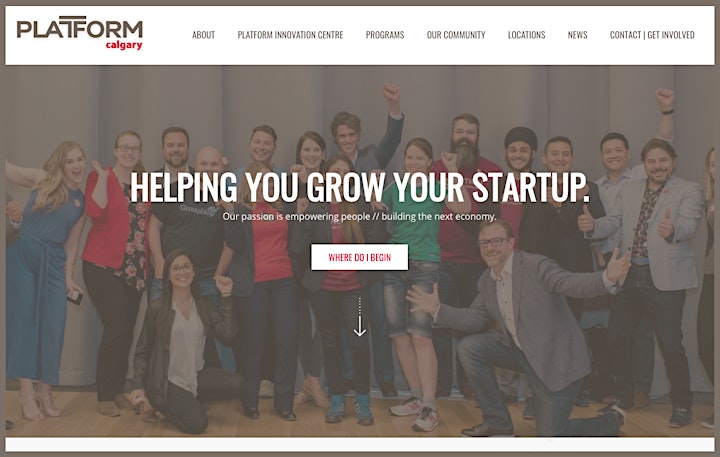This screenshot has width=720, height=457.
Task: Click the Platform Calgary logo
Action: (79, 33)
